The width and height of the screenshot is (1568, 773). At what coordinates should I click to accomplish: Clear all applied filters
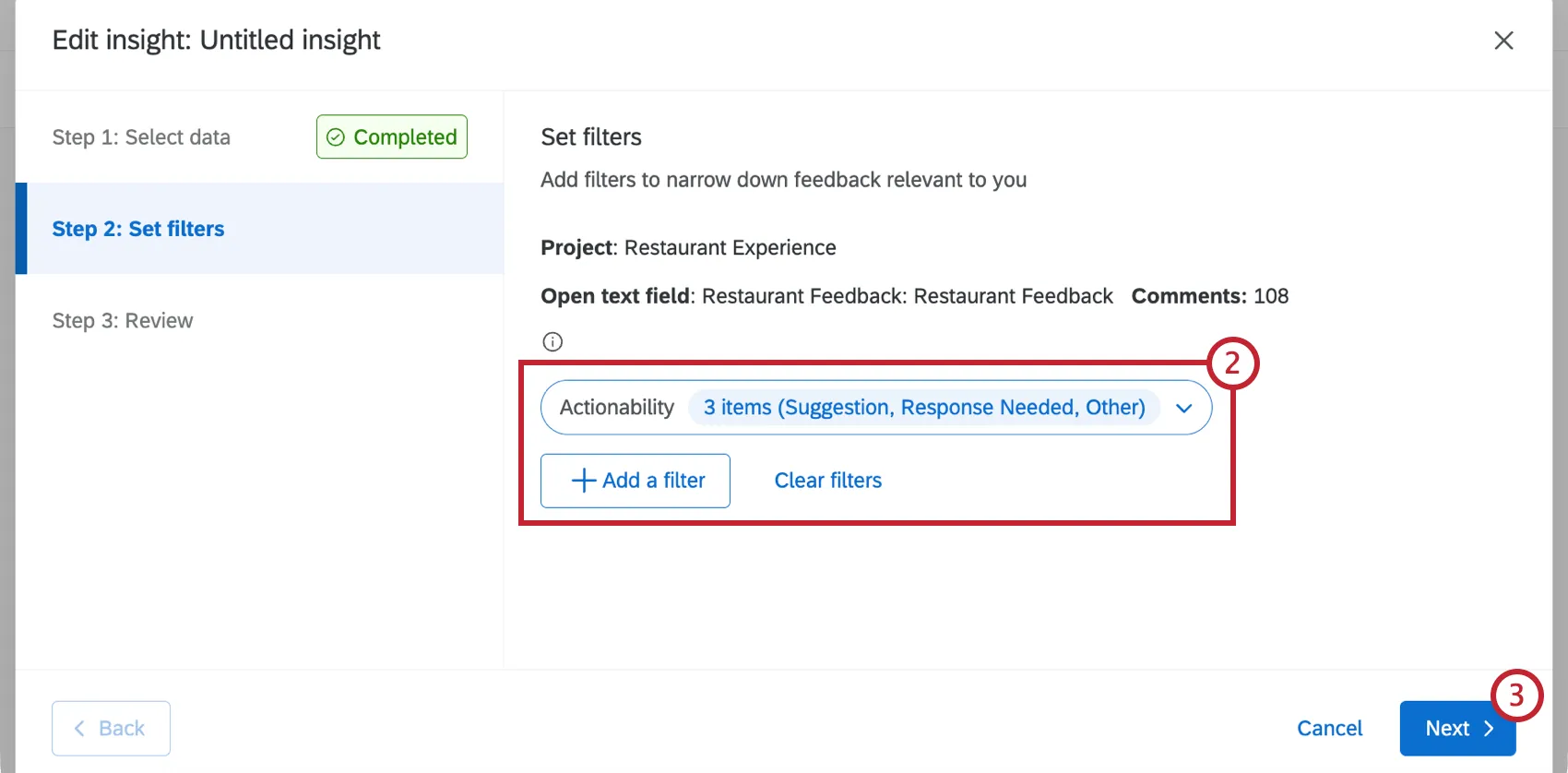click(x=827, y=480)
